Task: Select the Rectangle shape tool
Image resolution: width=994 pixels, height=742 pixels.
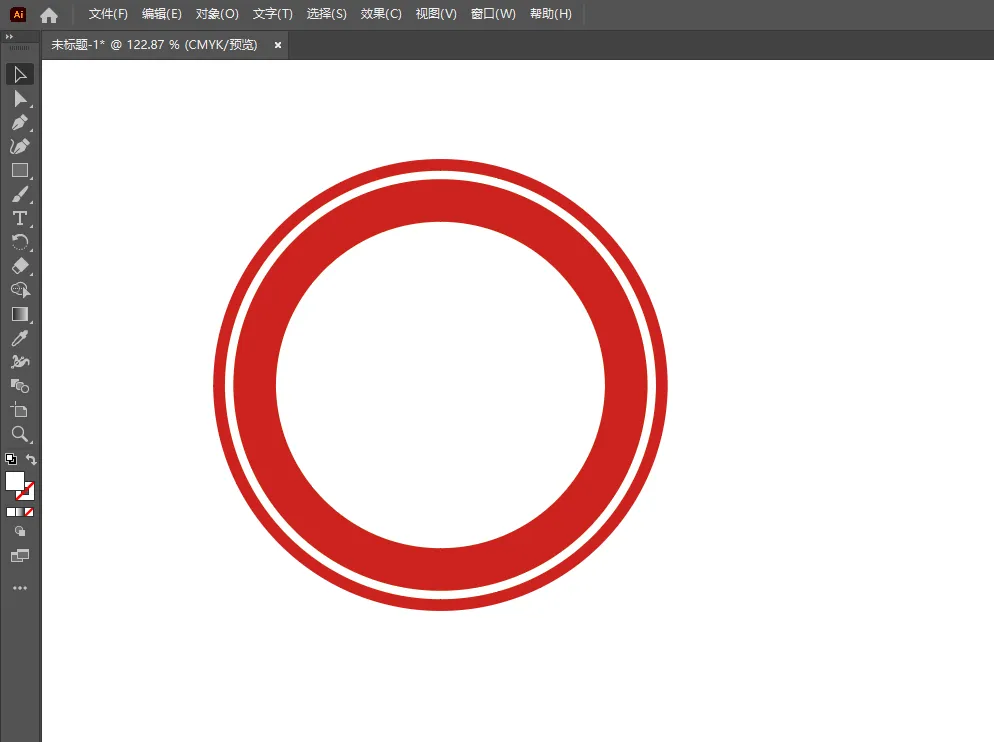Action: tap(20, 171)
